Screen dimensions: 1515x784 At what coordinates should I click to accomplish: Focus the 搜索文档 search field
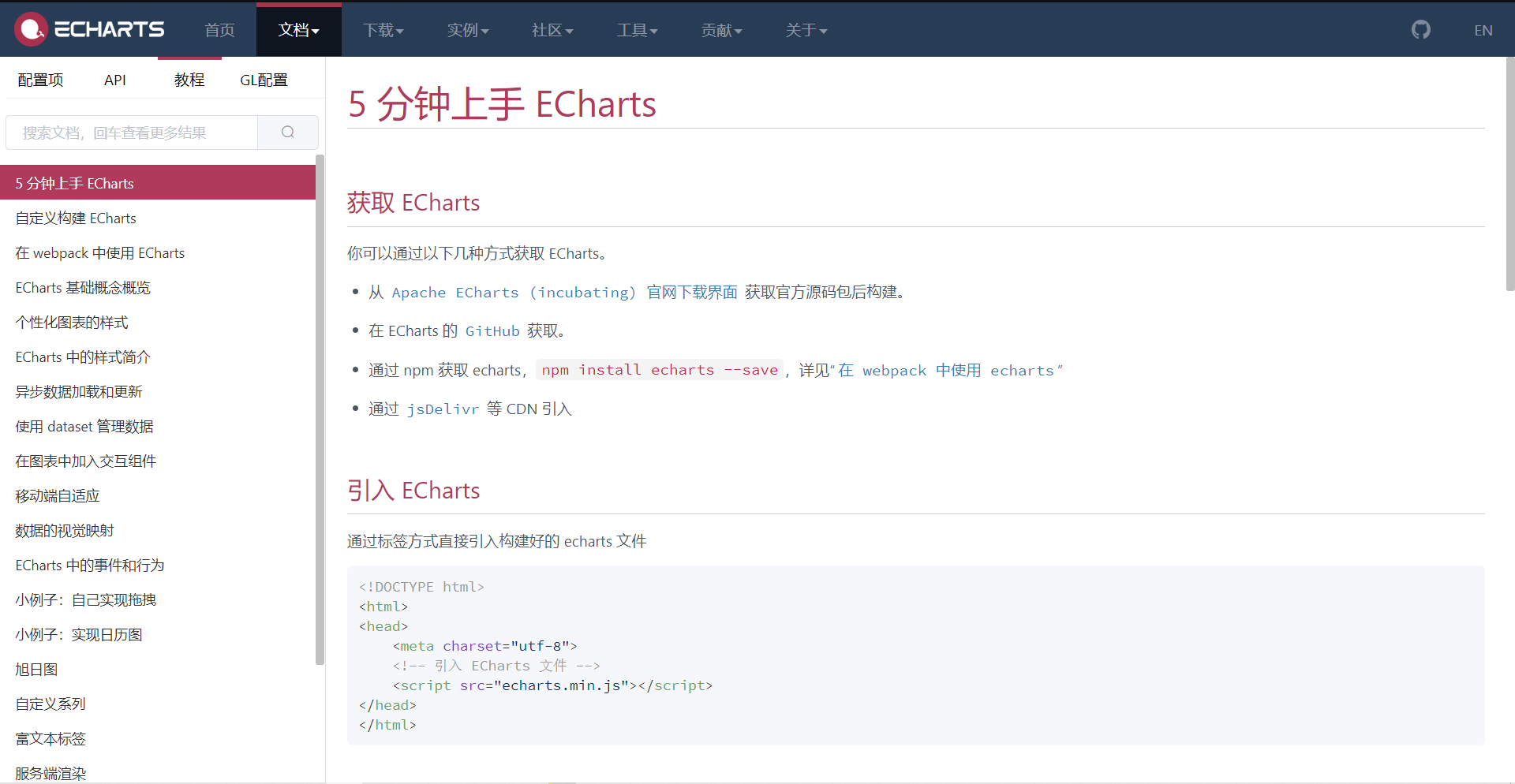[132, 133]
